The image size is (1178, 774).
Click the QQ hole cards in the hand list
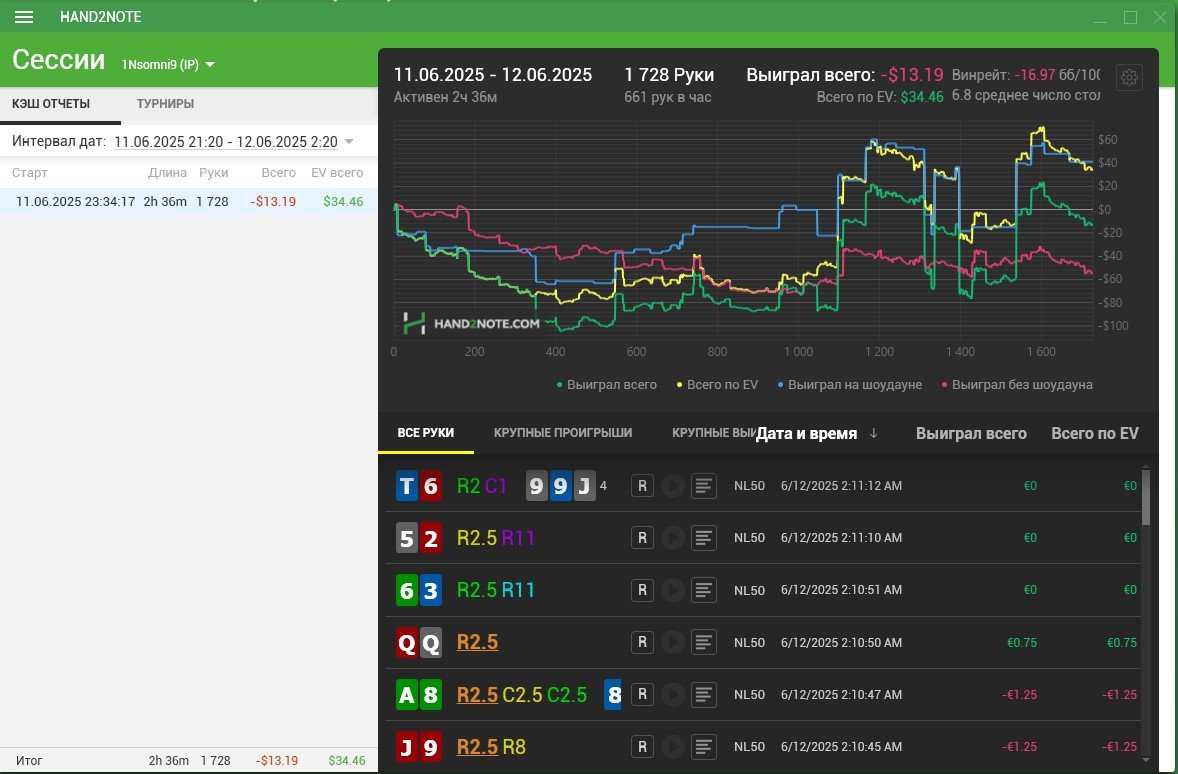pos(418,642)
